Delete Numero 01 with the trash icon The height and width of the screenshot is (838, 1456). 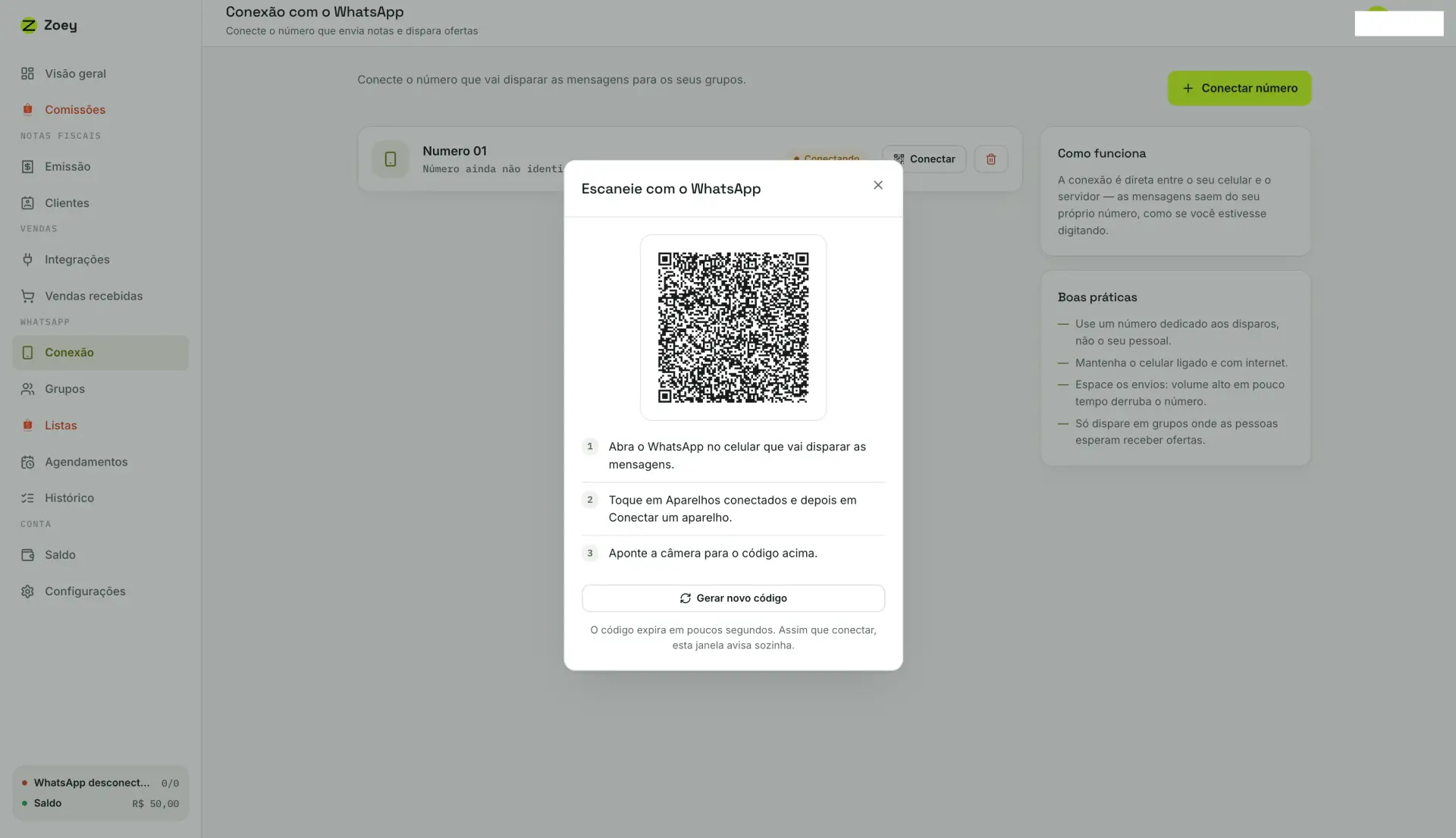(x=990, y=159)
